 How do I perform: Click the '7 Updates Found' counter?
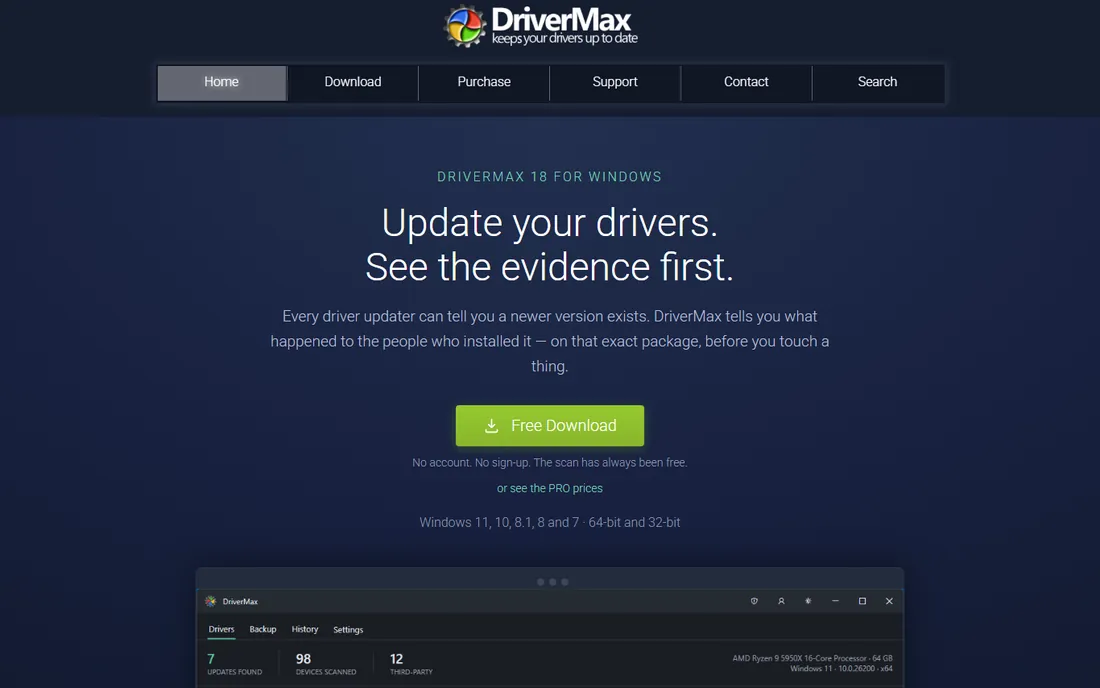point(234,663)
